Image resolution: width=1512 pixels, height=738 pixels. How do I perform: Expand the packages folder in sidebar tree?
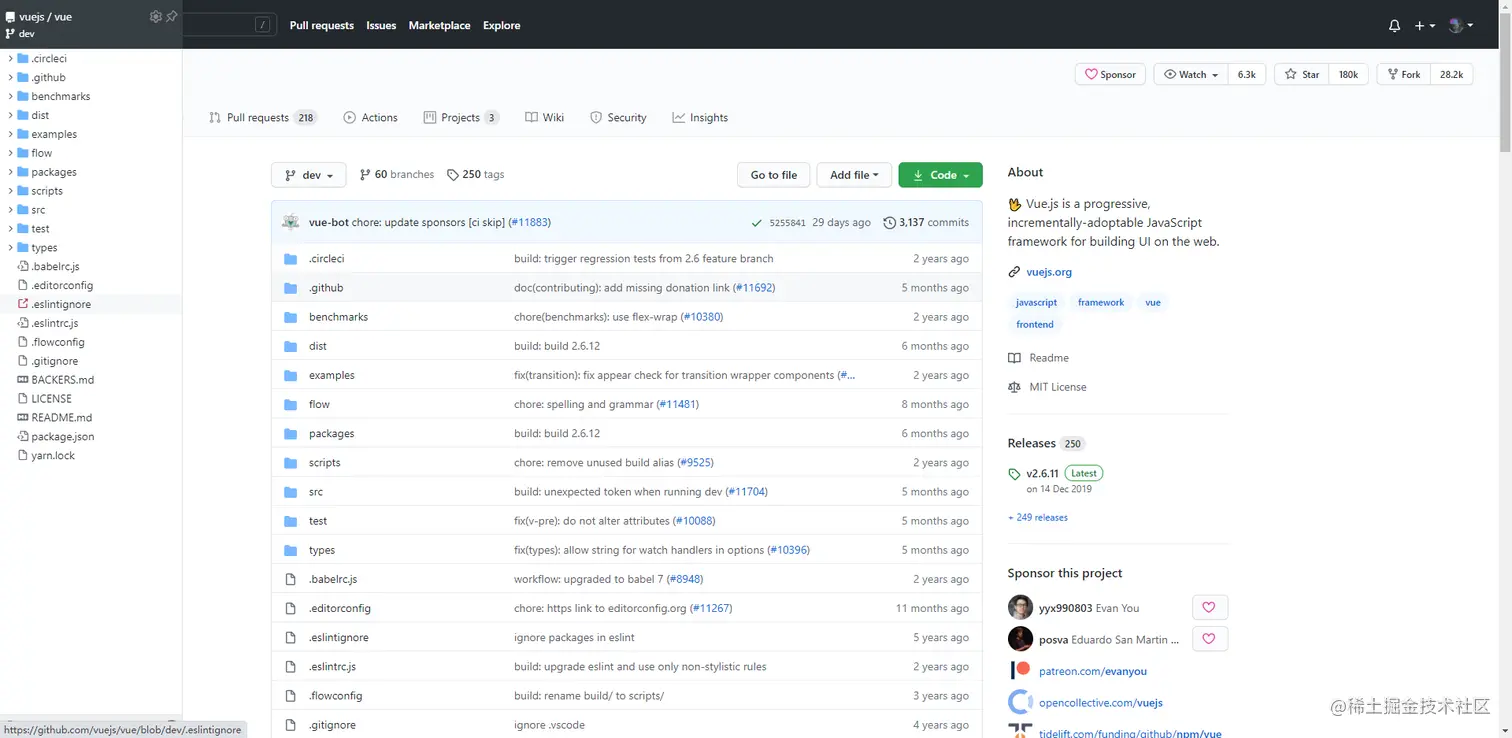pos(10,173)
